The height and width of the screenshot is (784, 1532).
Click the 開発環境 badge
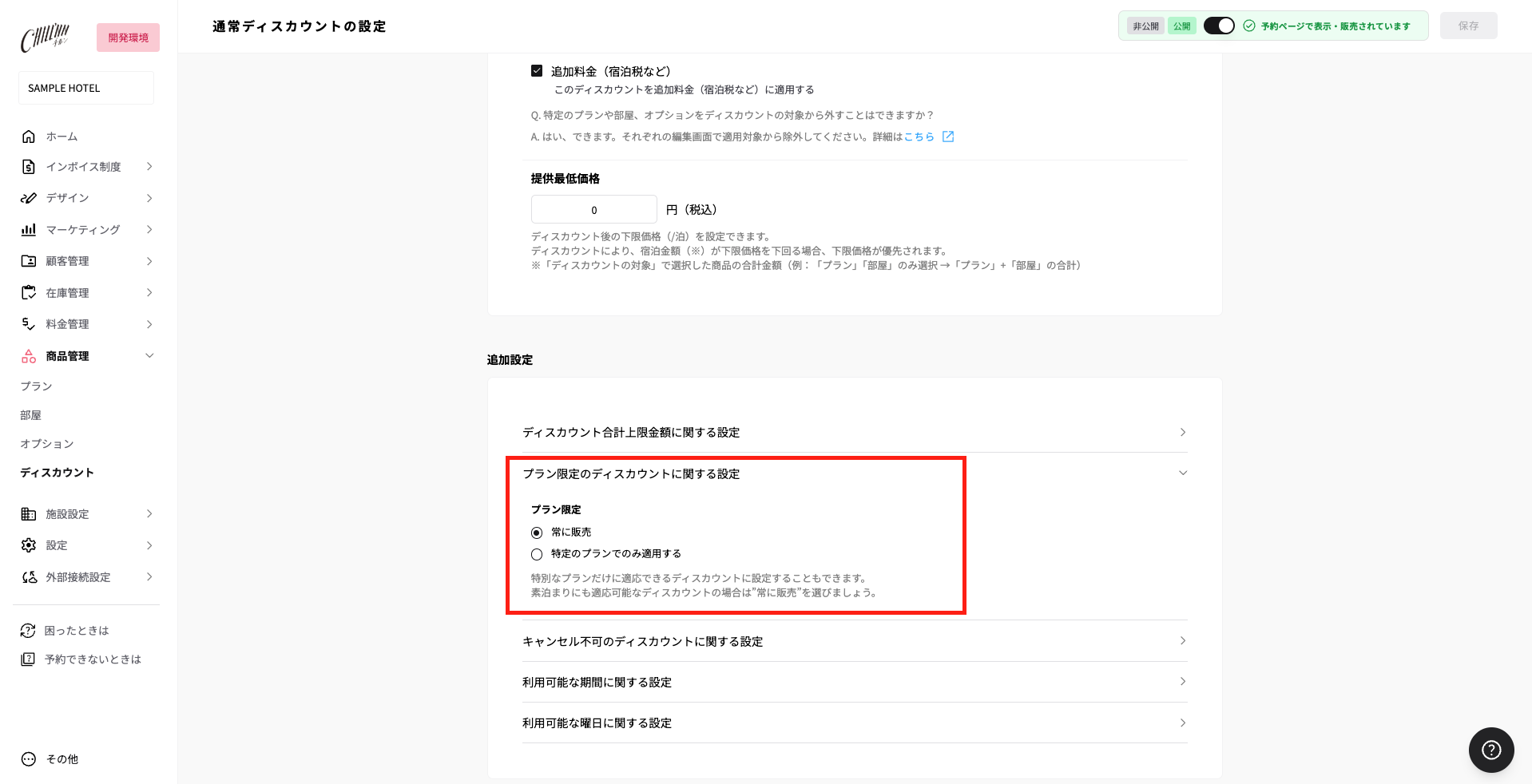point(128,38)
